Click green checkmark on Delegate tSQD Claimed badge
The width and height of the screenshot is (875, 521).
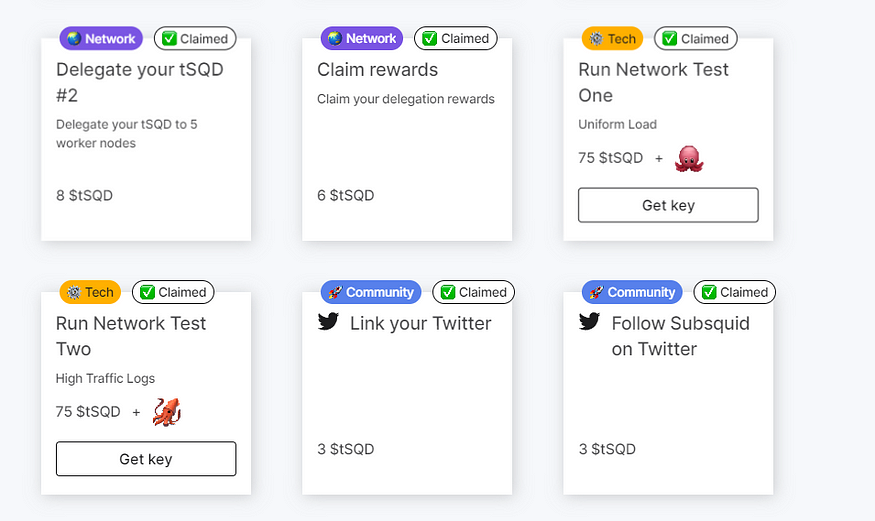(169, 38)
